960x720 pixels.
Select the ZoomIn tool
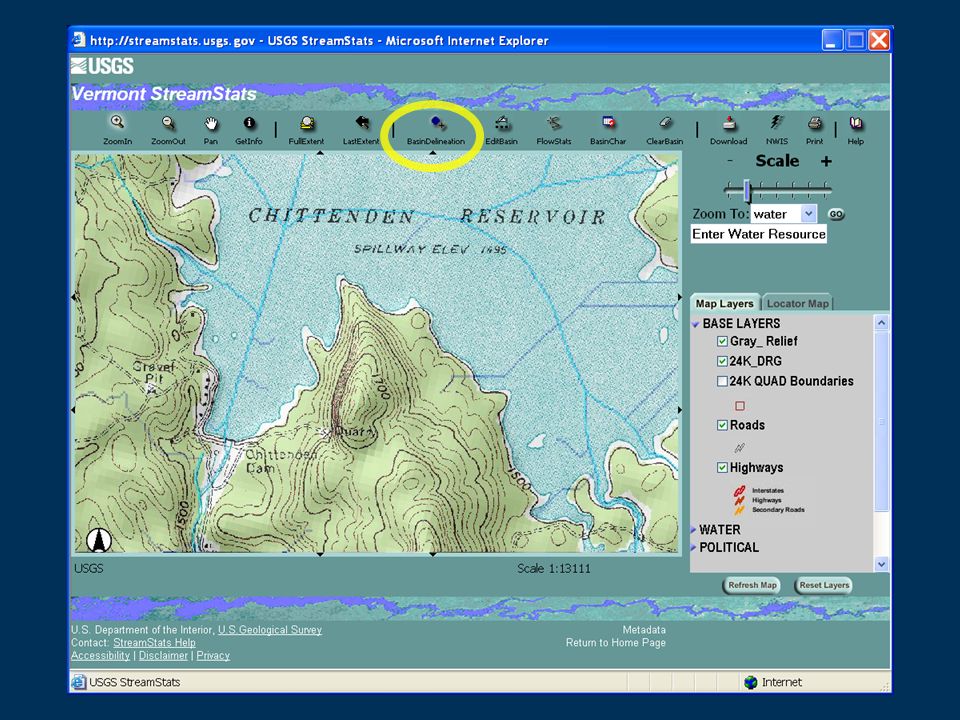pos(118,129)
